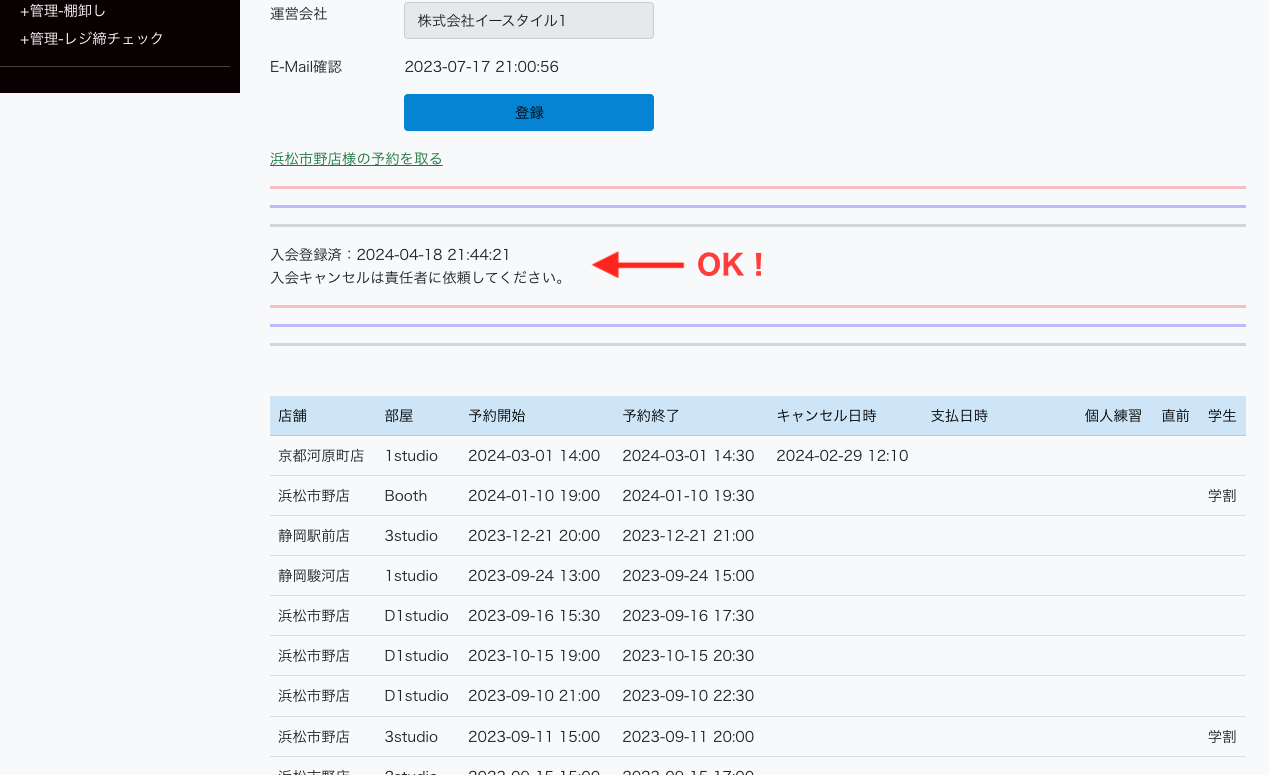Click the 予約開始 column header
Screen dimensions: 1269x775
coord(496,416)
